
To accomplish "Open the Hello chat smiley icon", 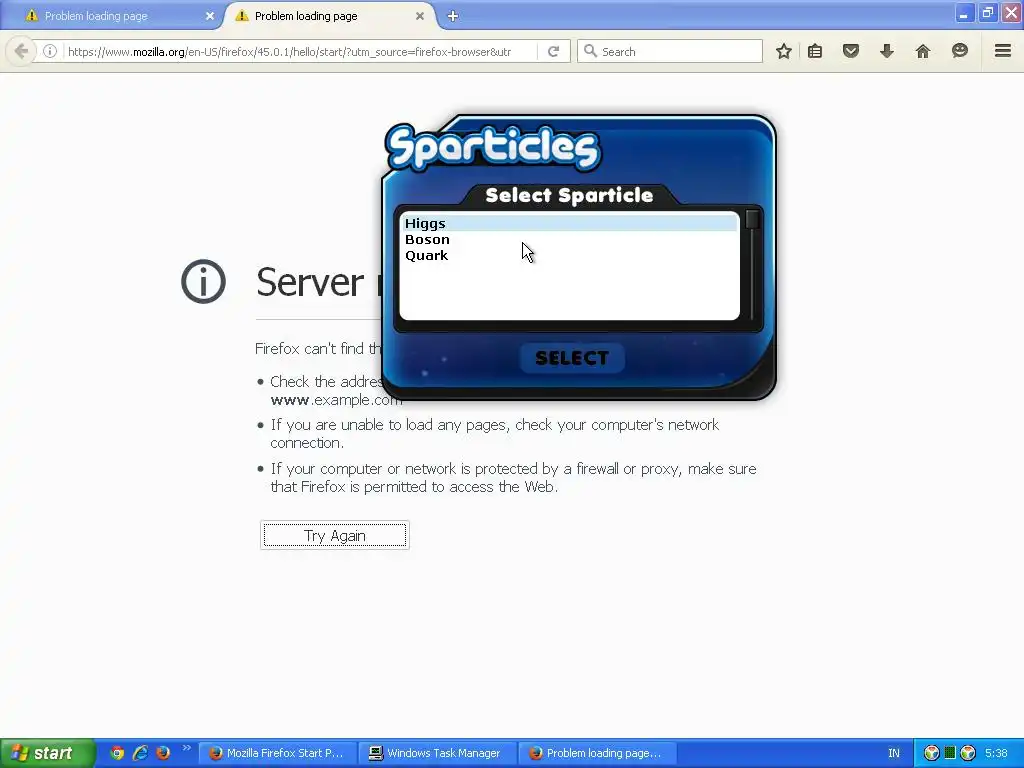I will click(x=959, y=51).
